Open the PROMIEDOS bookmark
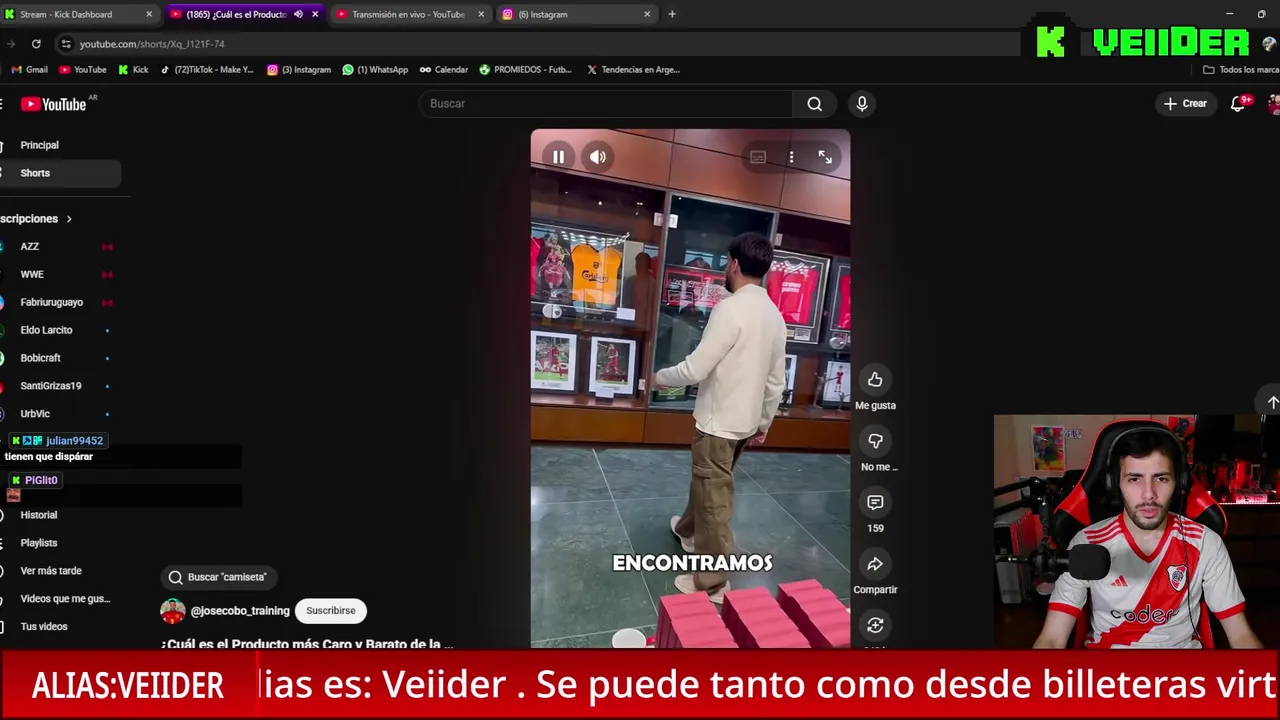The height and width of the screenshot is (720, 1280). coord(526,70)
